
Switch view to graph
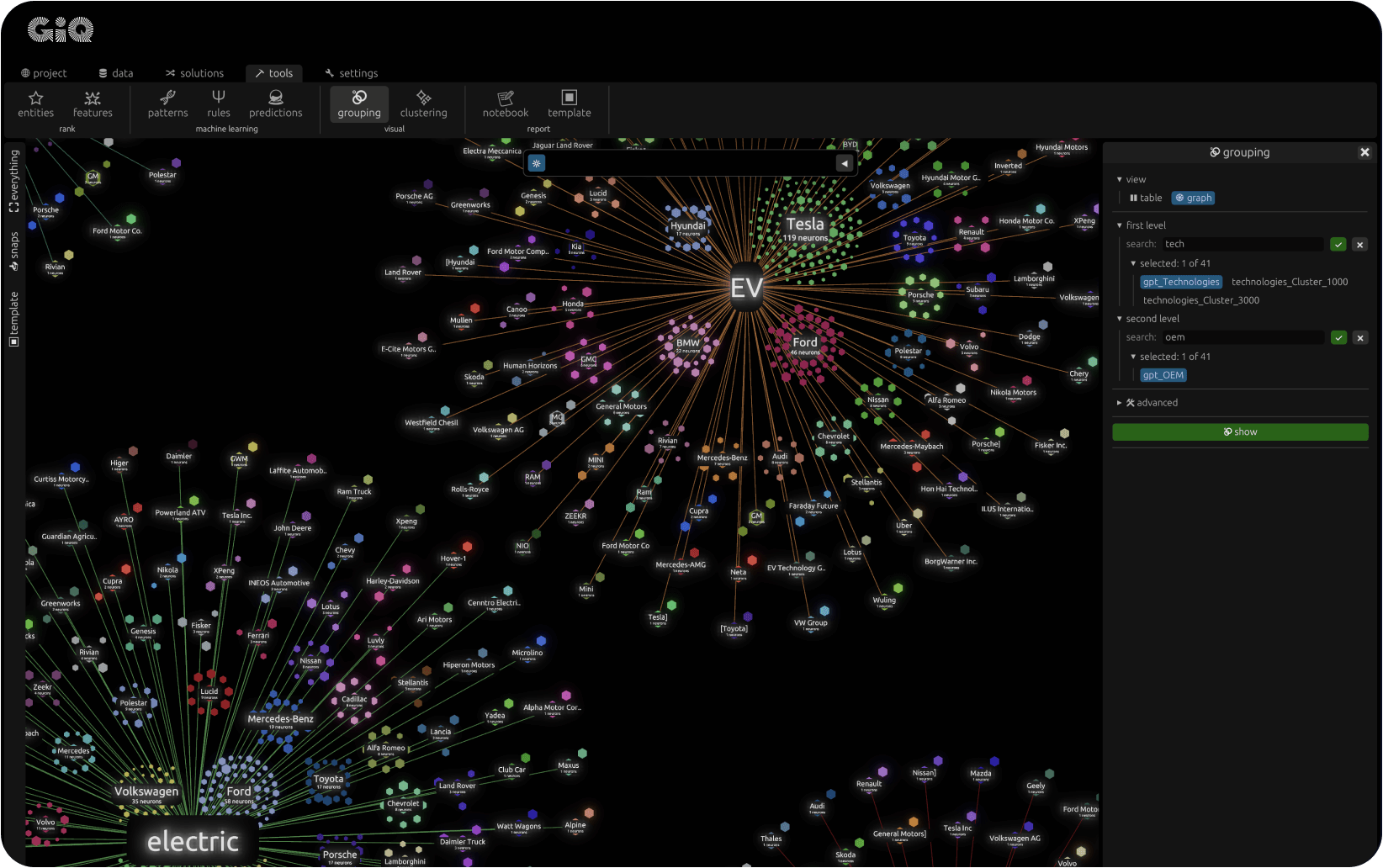1194,198
